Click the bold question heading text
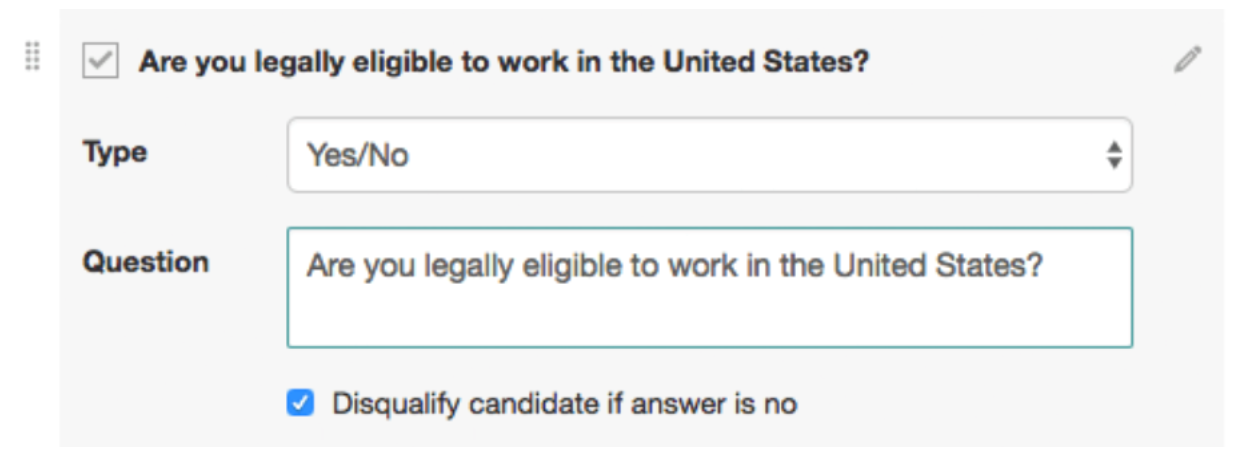The height and width of the screenshot is (466, 1236). 504,62
